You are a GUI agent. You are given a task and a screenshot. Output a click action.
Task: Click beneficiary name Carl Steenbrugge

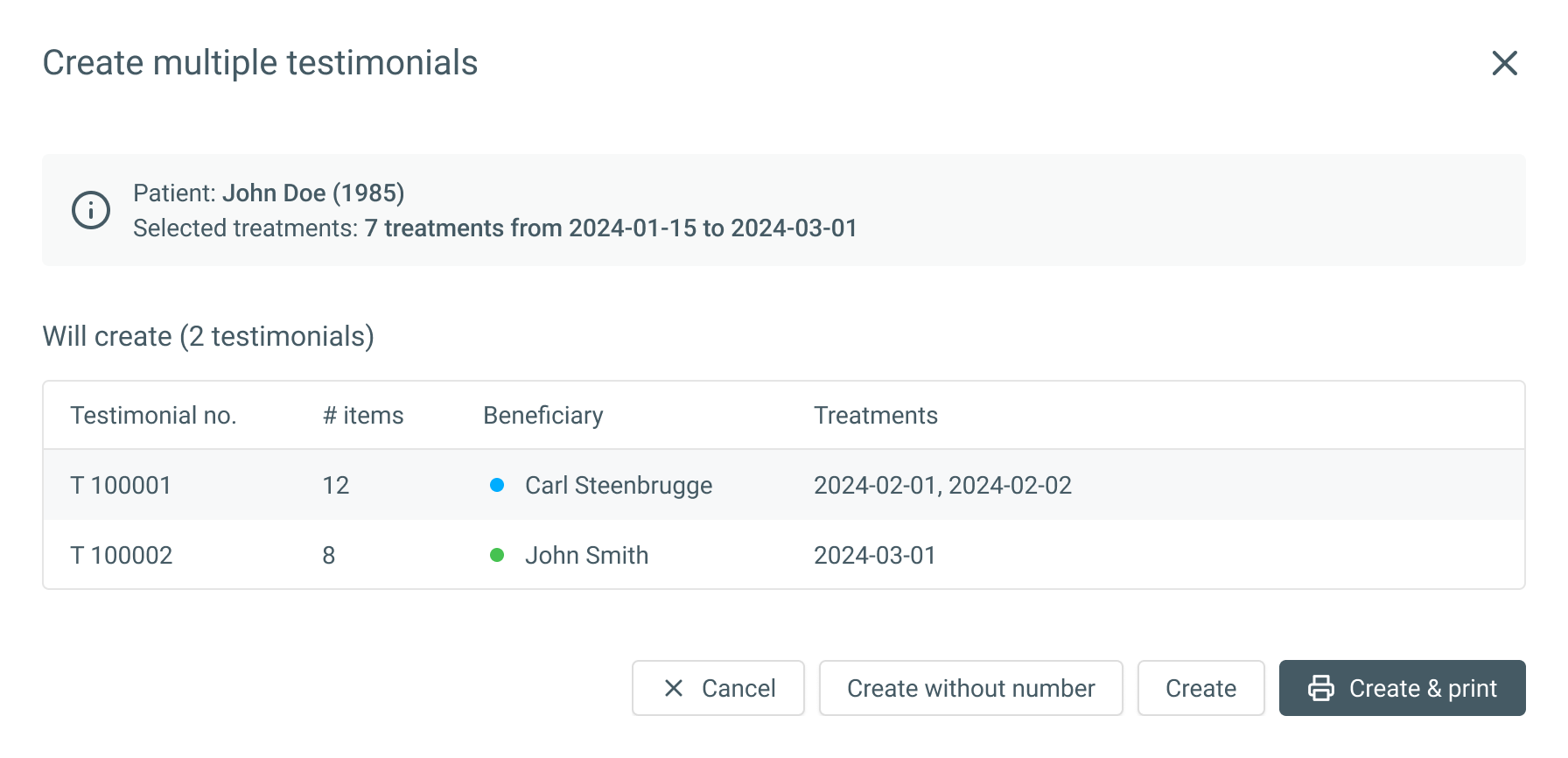(x=619, y=485)
